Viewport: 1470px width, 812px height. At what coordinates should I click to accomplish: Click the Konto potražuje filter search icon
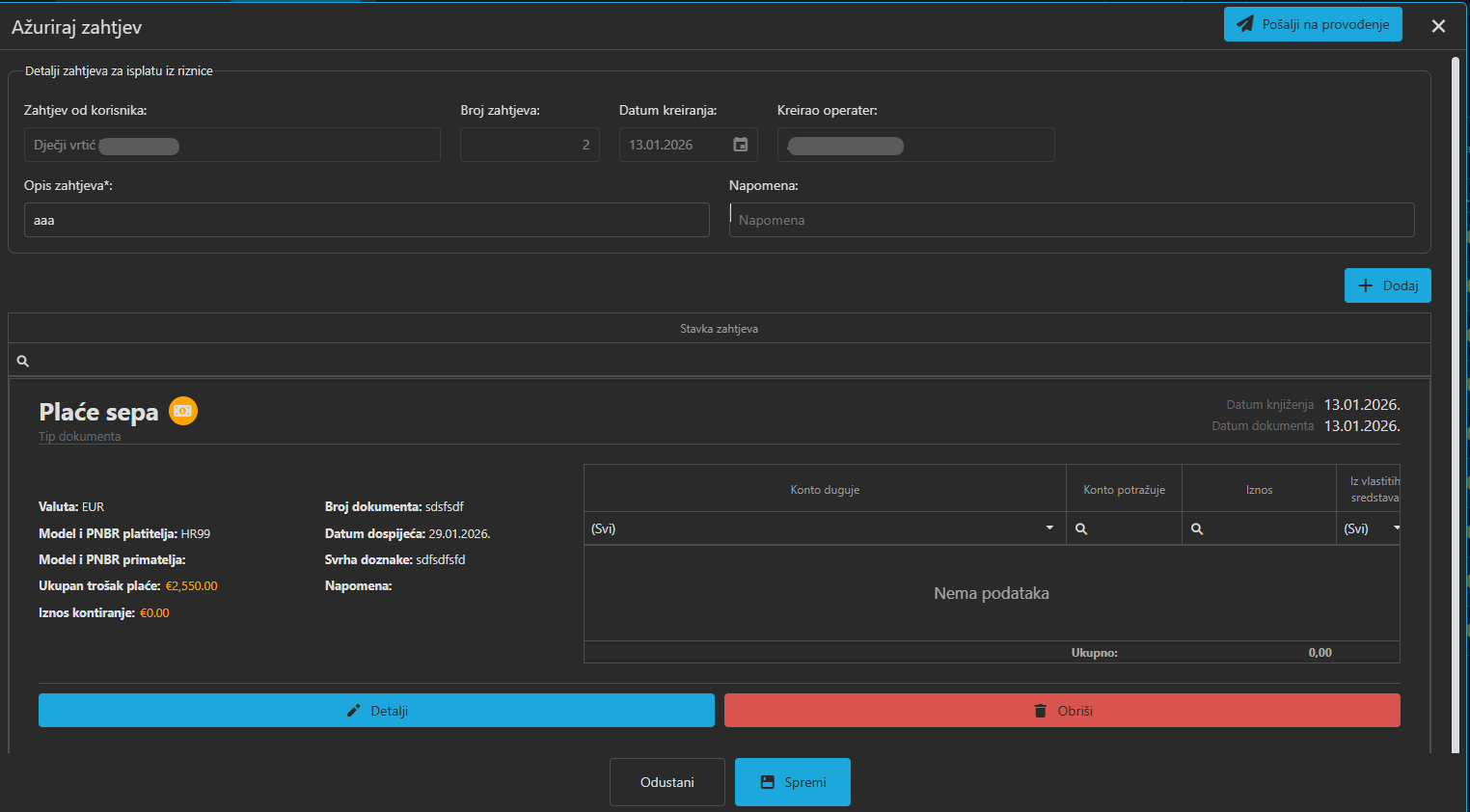pos(1081,528)
